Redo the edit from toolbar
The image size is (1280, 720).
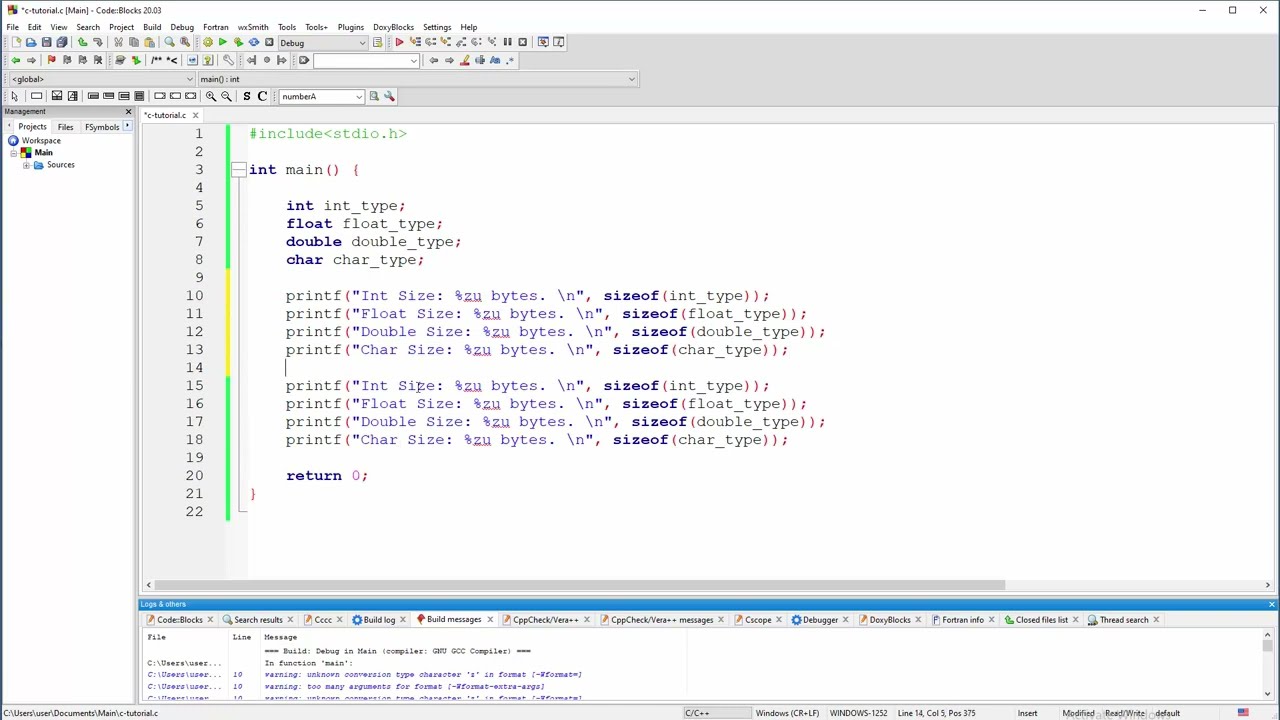tap(97, 42)
